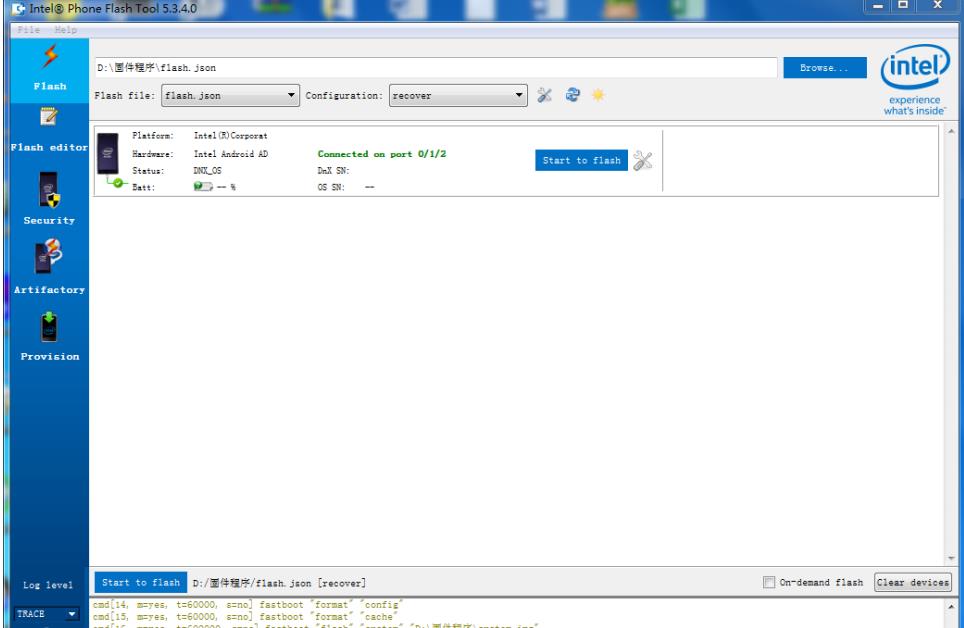This screenshot has width=964, height=628.
Task: Click bottom Start to flash button
Action: (141, 582)
